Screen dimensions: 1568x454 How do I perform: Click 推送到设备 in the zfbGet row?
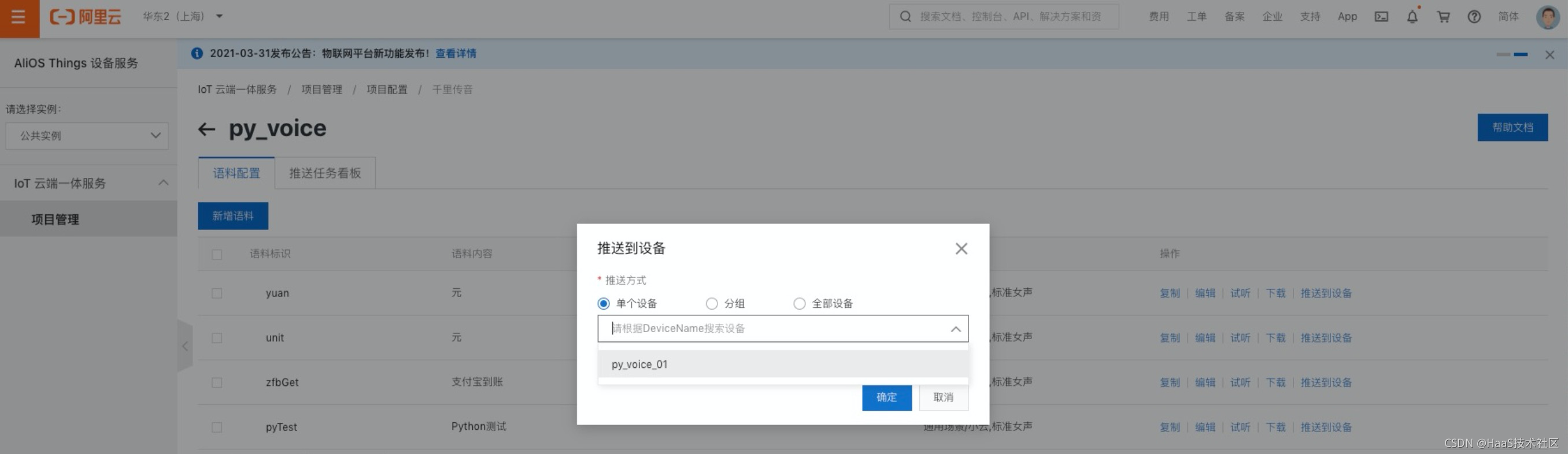pyautogui.click(x=1326, y=382)
